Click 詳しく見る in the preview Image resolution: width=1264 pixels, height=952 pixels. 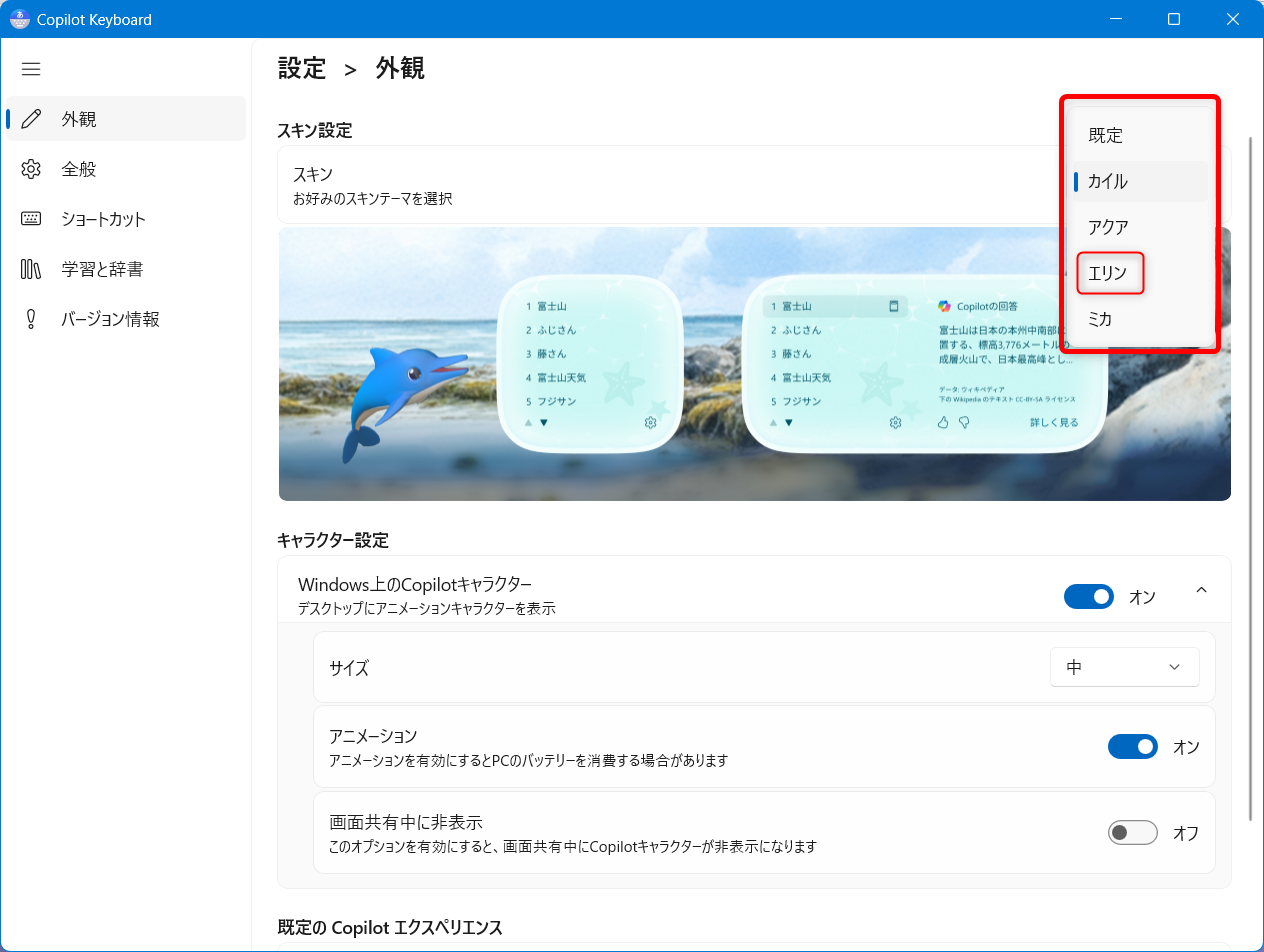pos(1054,422)
